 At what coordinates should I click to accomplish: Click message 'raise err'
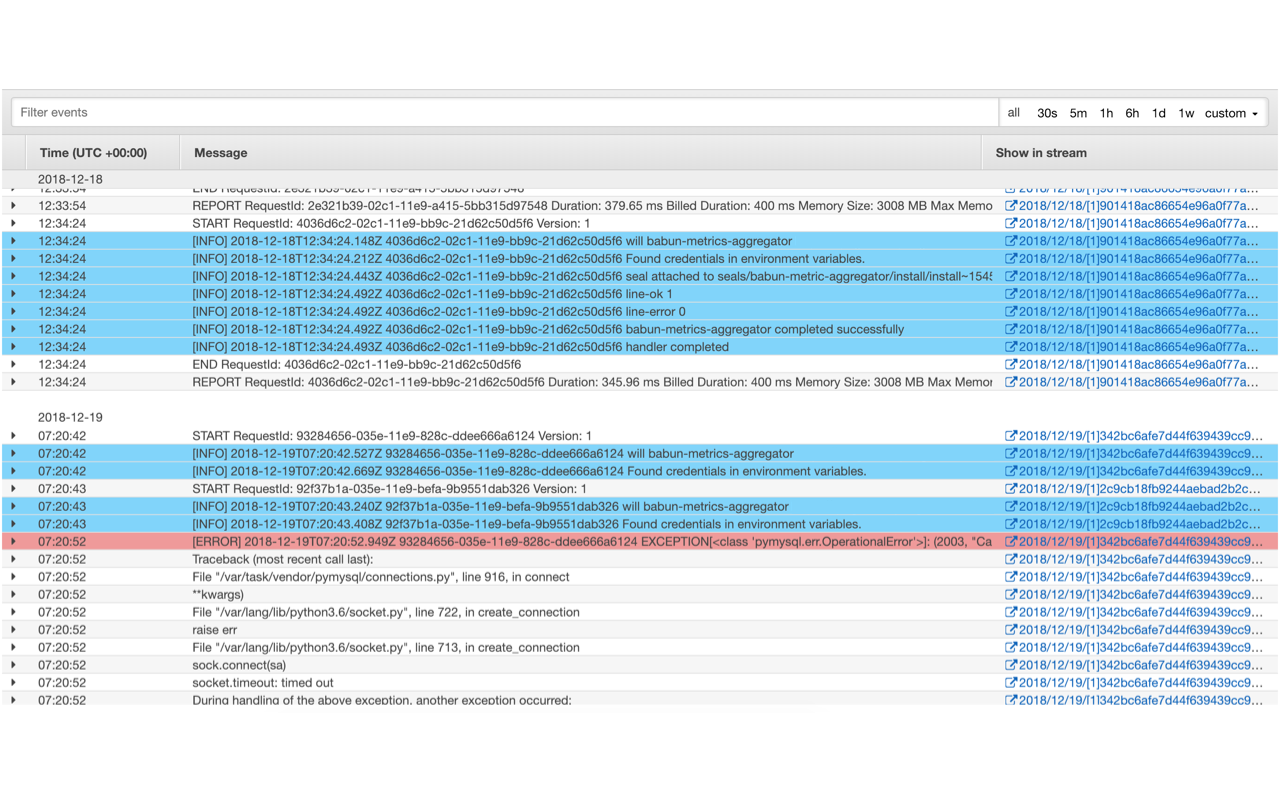click(x=215, y=630)
